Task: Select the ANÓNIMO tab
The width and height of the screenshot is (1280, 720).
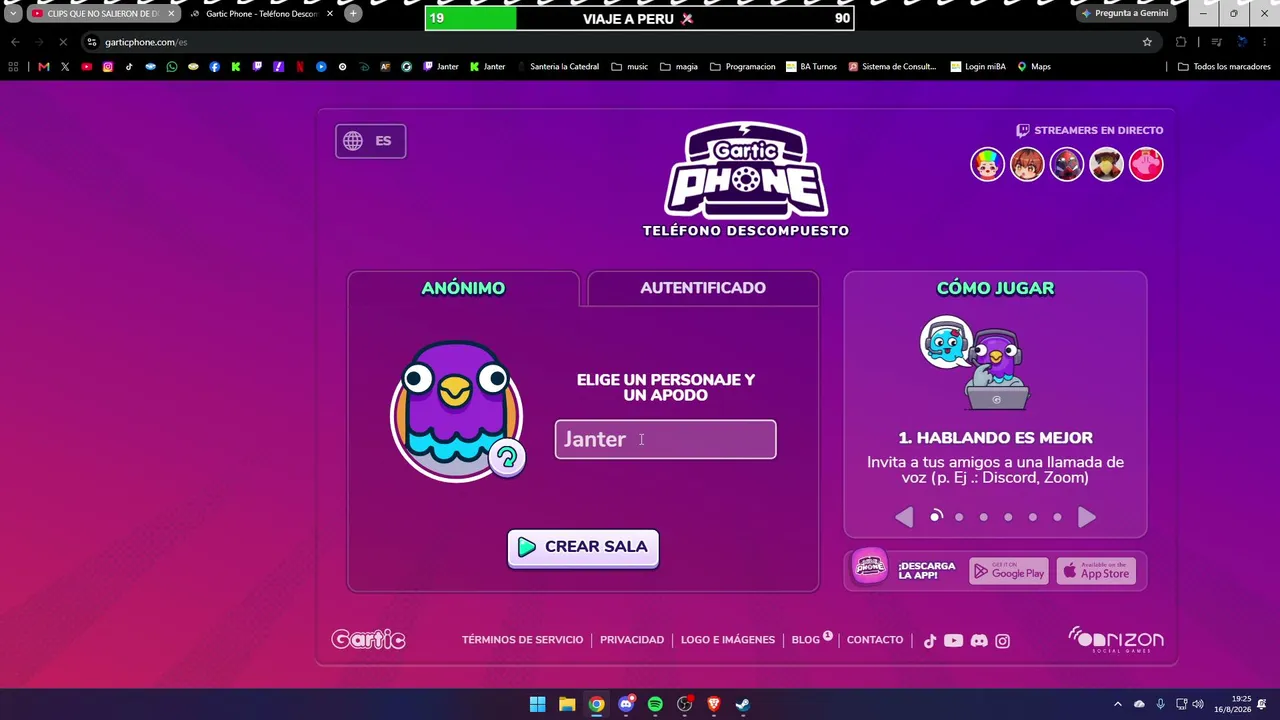Action: (x=463, y=288)
